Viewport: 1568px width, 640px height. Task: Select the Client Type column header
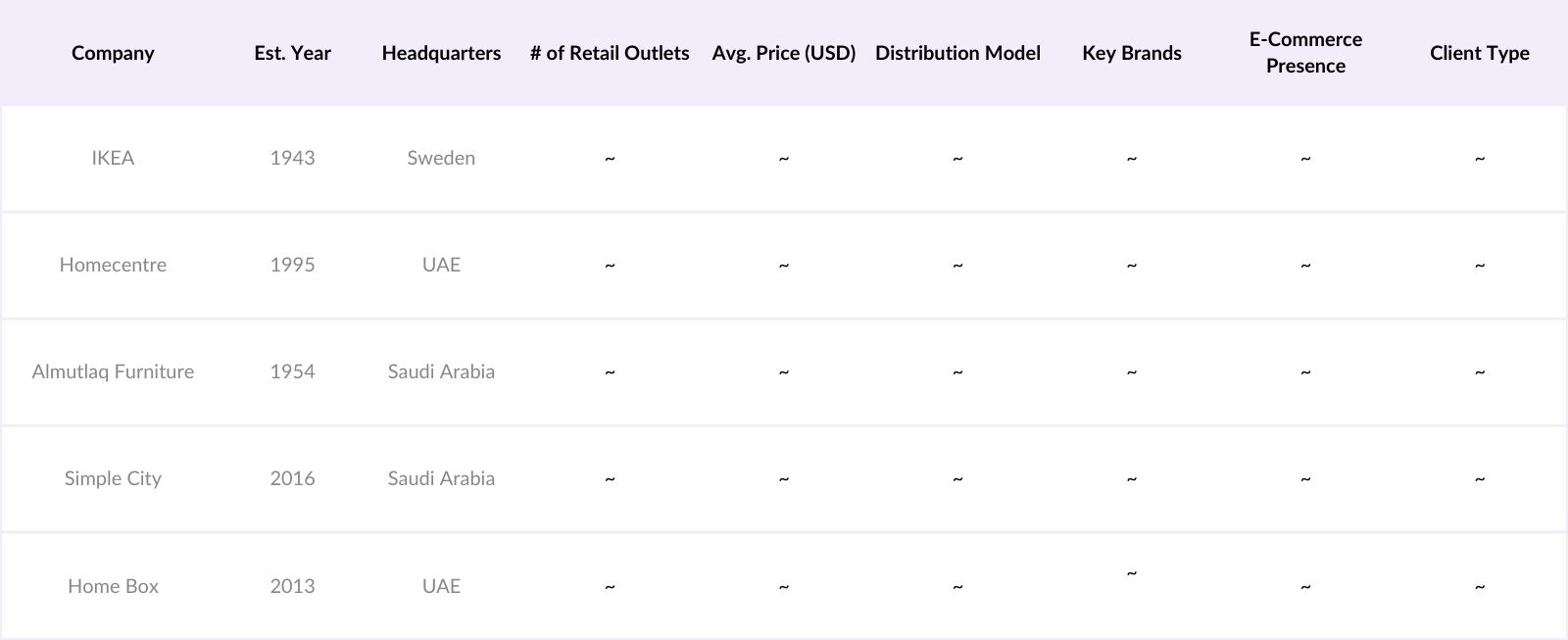click(1479, 53)
